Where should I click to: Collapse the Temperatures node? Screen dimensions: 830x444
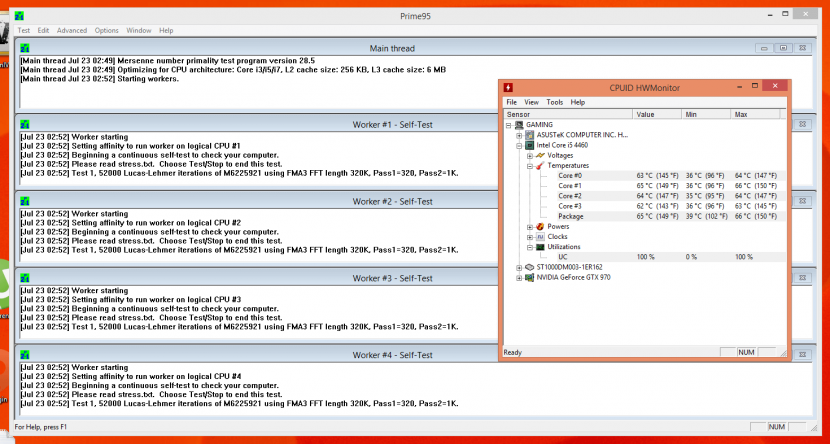click(x=530, y=166)
